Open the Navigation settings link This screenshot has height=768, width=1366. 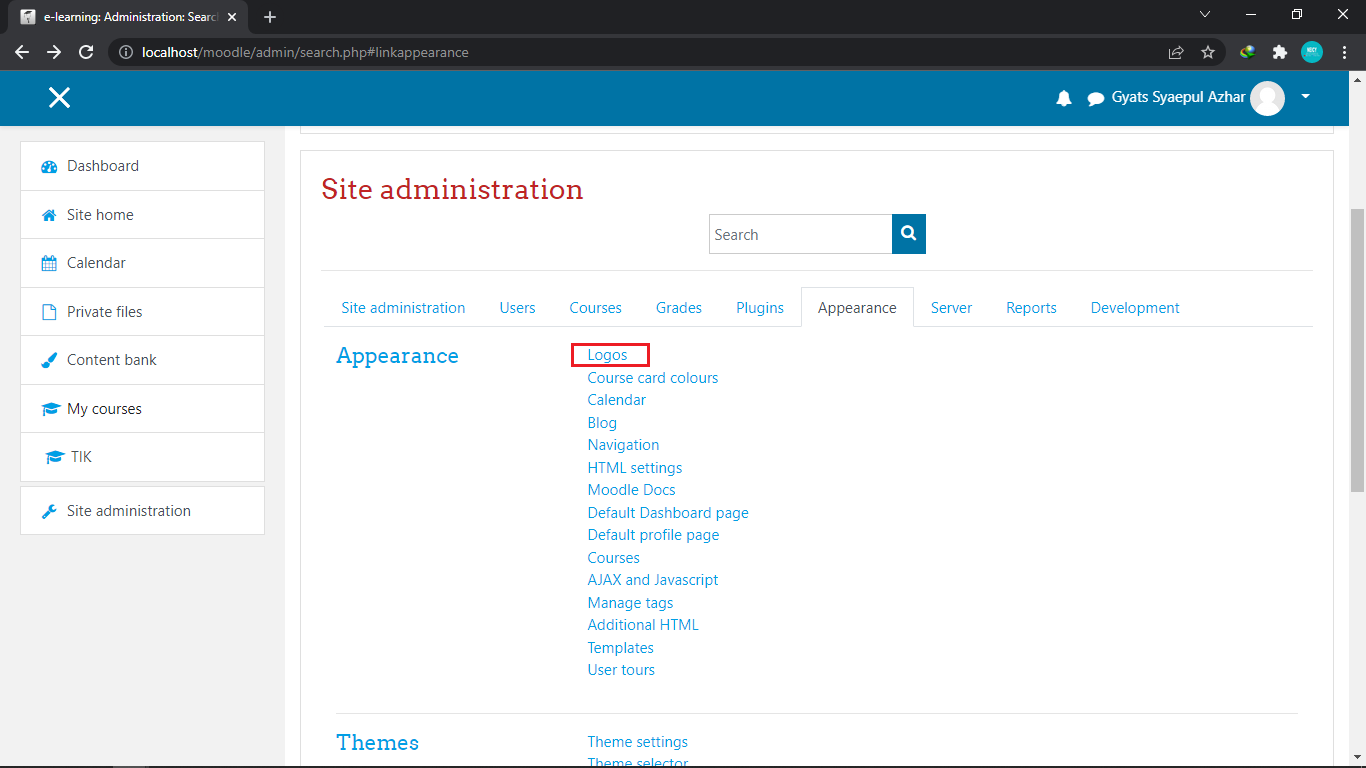[x=623, y=445]
